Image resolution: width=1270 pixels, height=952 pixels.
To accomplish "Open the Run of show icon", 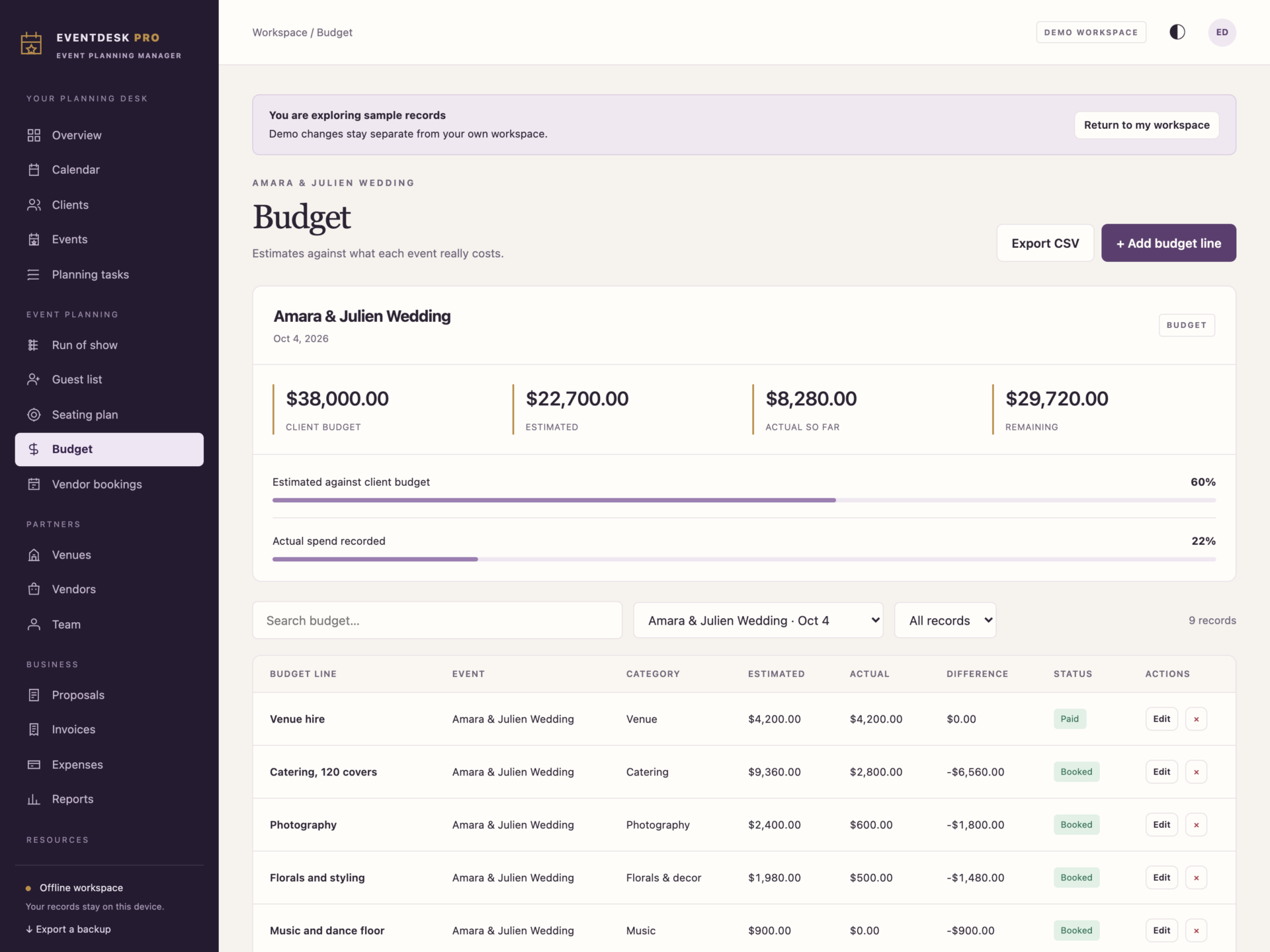I will pos(34,345).
